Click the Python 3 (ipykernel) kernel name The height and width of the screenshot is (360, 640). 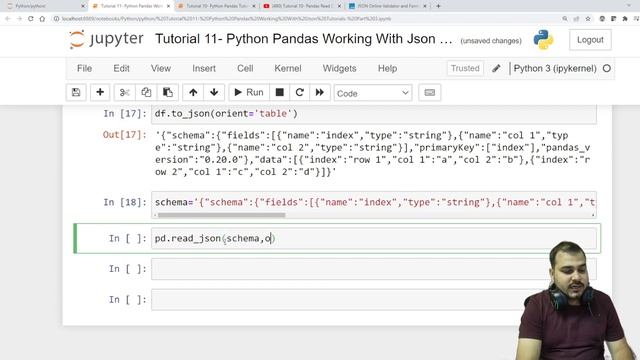(x=555, y=69)
